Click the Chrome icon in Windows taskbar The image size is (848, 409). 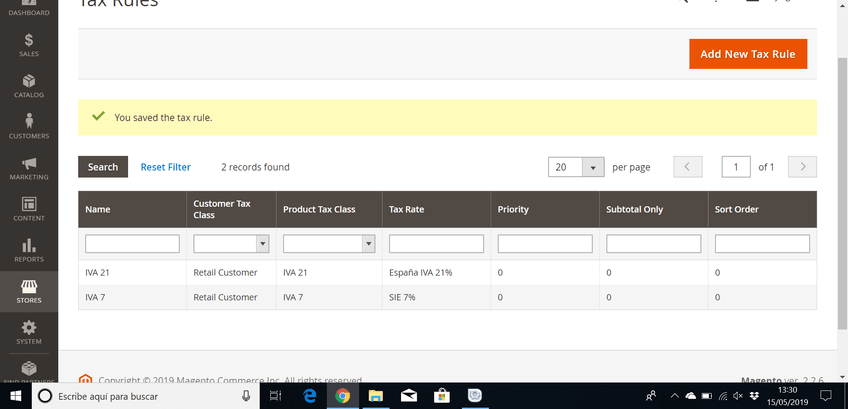(342, 396)
